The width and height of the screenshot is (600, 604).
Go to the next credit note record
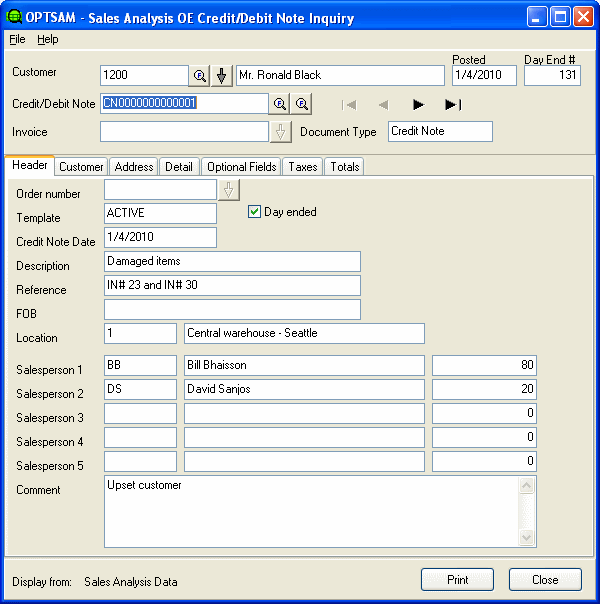click(418, 105)
